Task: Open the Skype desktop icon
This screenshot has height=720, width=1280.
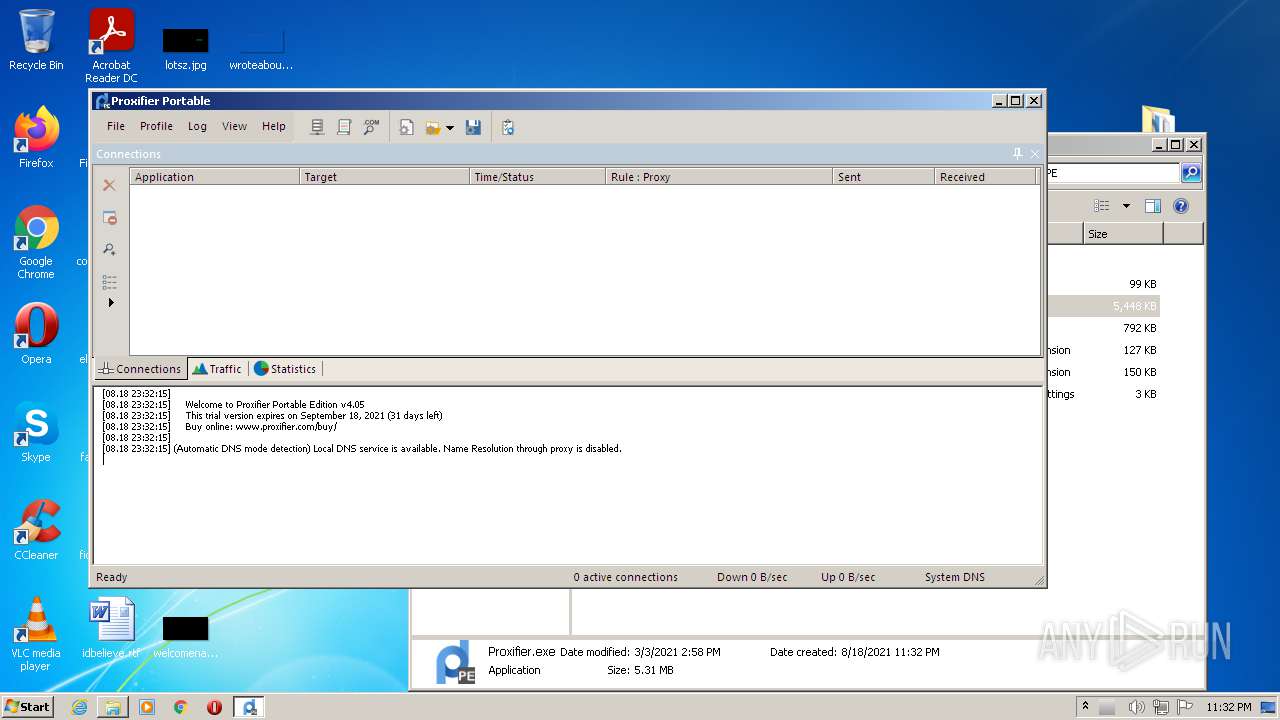Action: click(36, 432)
